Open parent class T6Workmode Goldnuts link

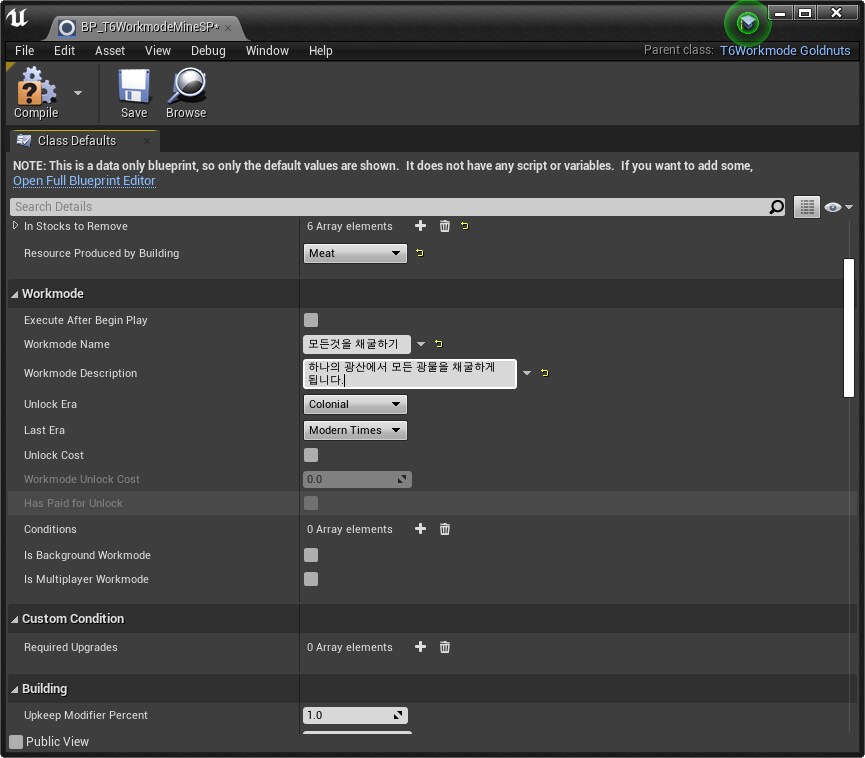[x=784, y=51]
